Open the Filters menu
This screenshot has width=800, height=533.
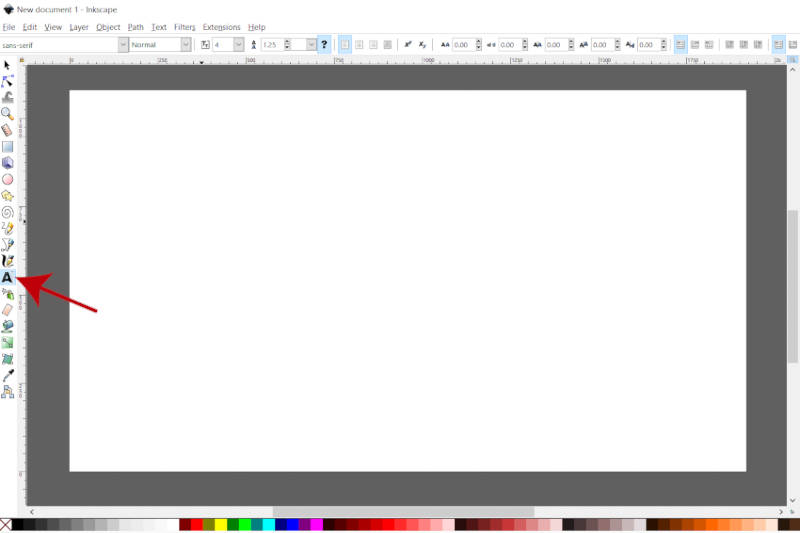click(x=184, y=27)
